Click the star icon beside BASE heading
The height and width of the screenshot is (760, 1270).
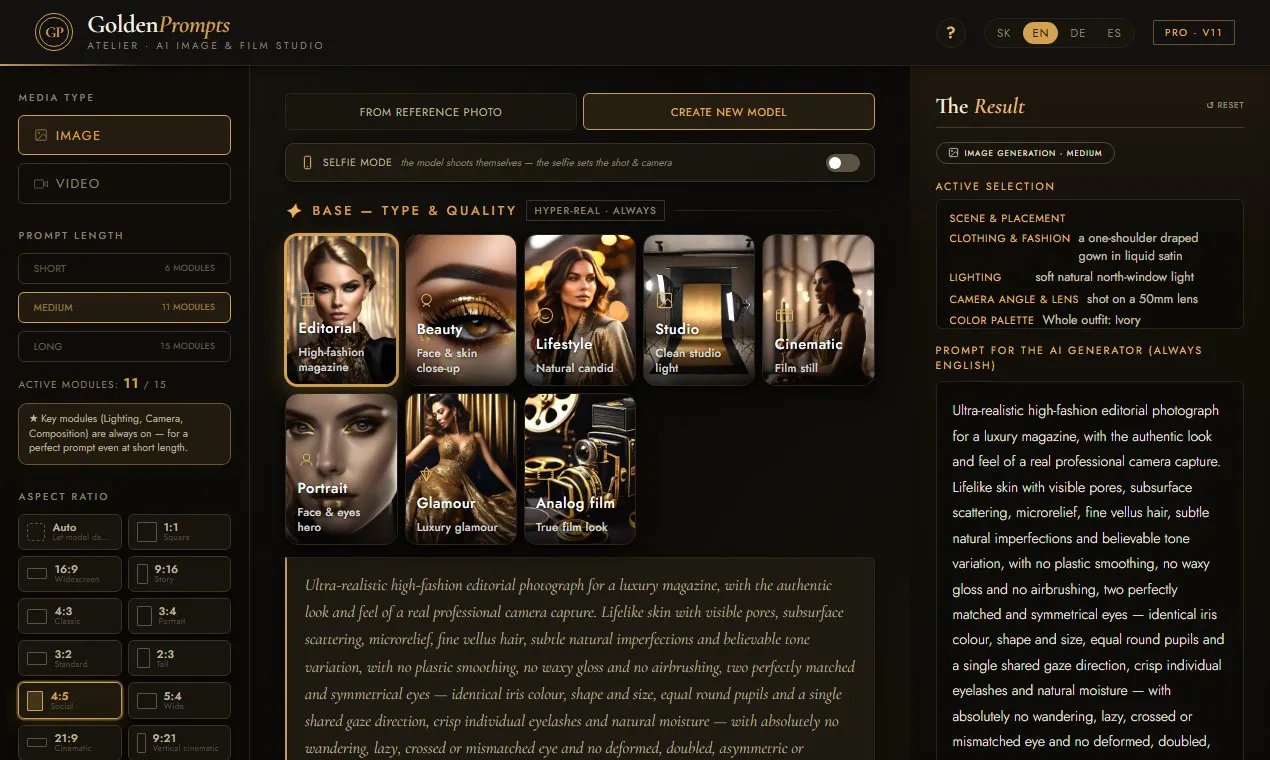point(295,211)
